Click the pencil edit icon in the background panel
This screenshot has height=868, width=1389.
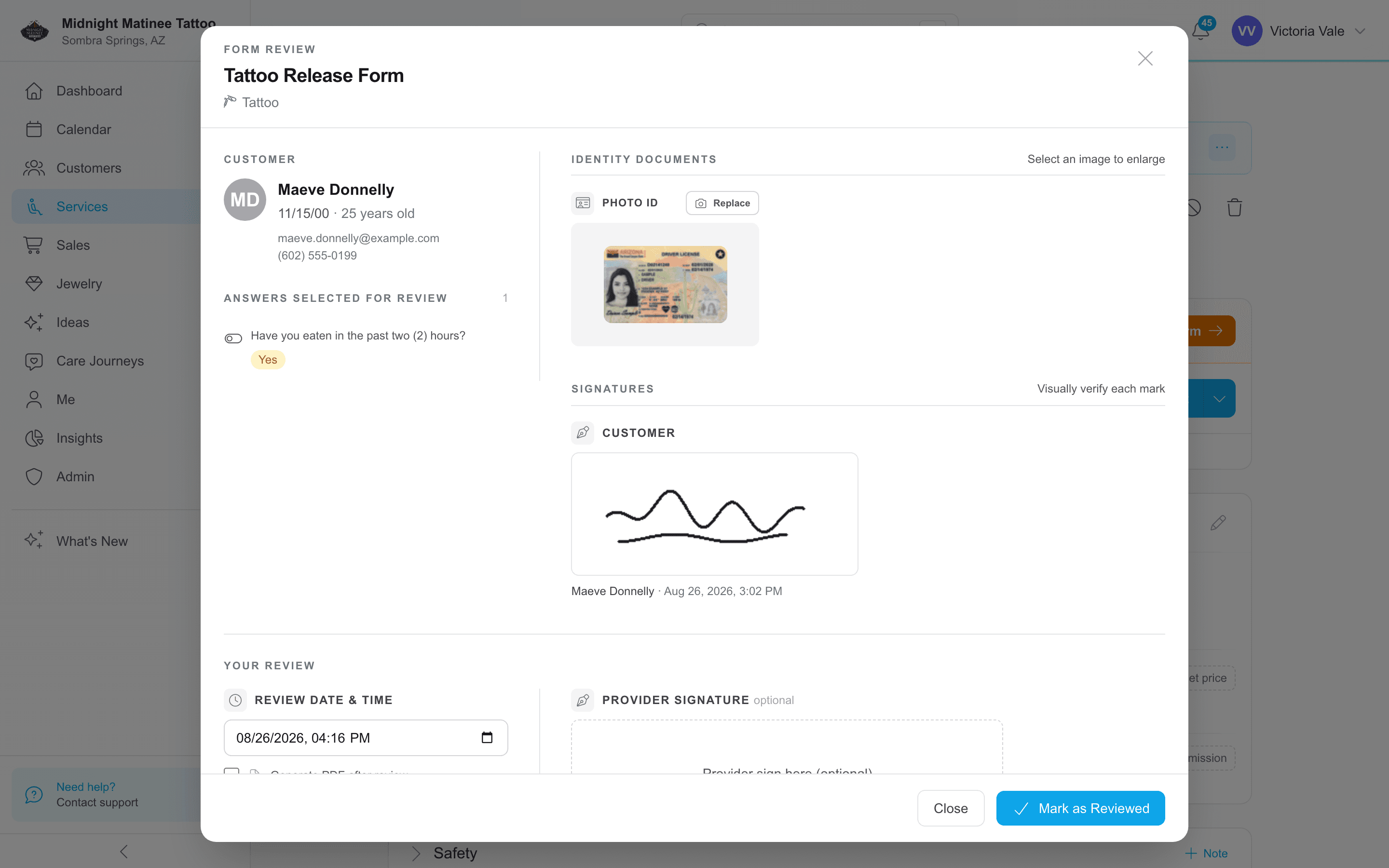1218,522
